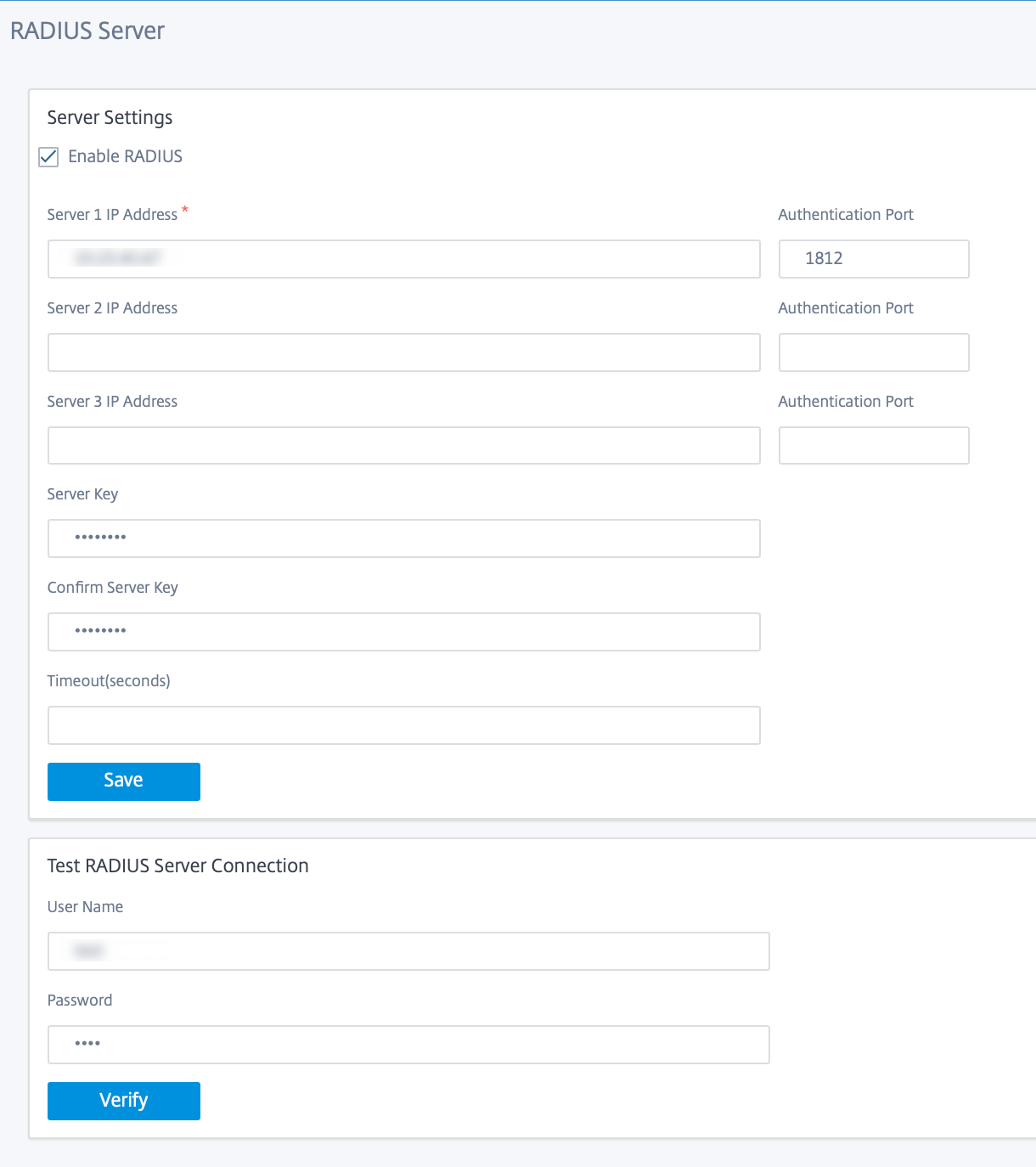Click the Server Settings section heading
Image resolution: width=1036 pixels, height=1167 pixels.
(110, 118)
